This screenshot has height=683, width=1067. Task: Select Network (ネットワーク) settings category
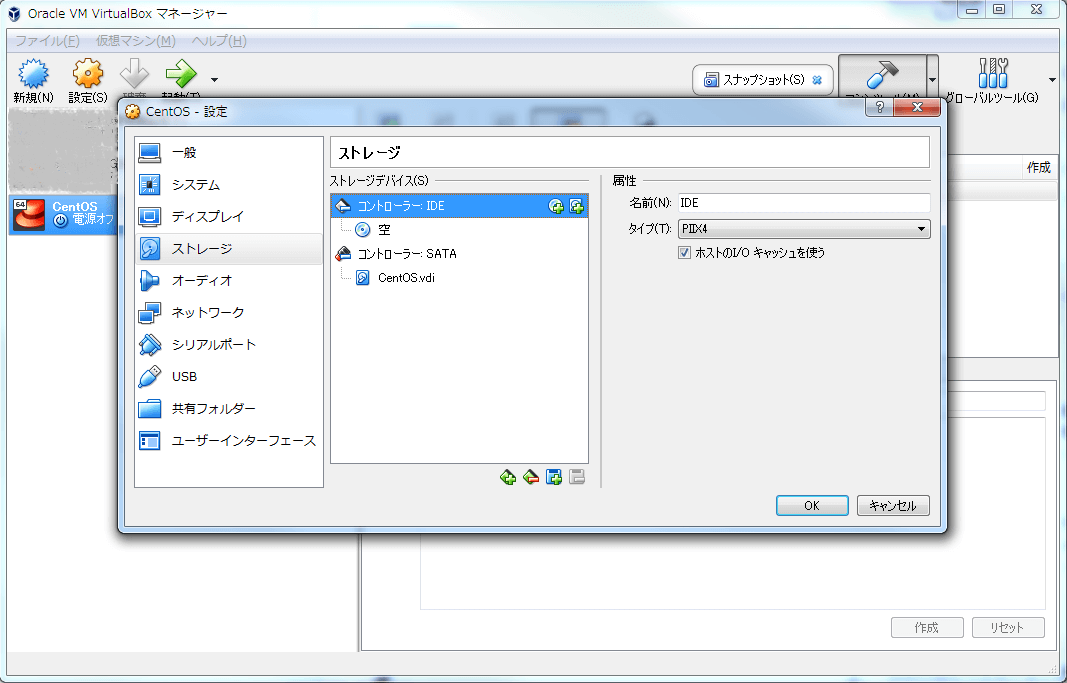(x=229, y=312)
